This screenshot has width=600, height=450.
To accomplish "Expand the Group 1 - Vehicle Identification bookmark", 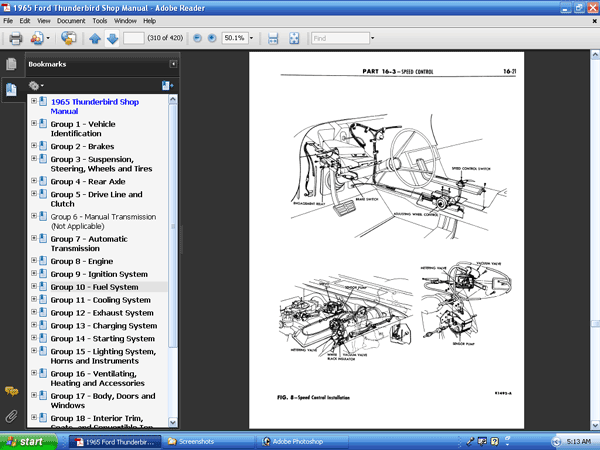I will [34, 123].
